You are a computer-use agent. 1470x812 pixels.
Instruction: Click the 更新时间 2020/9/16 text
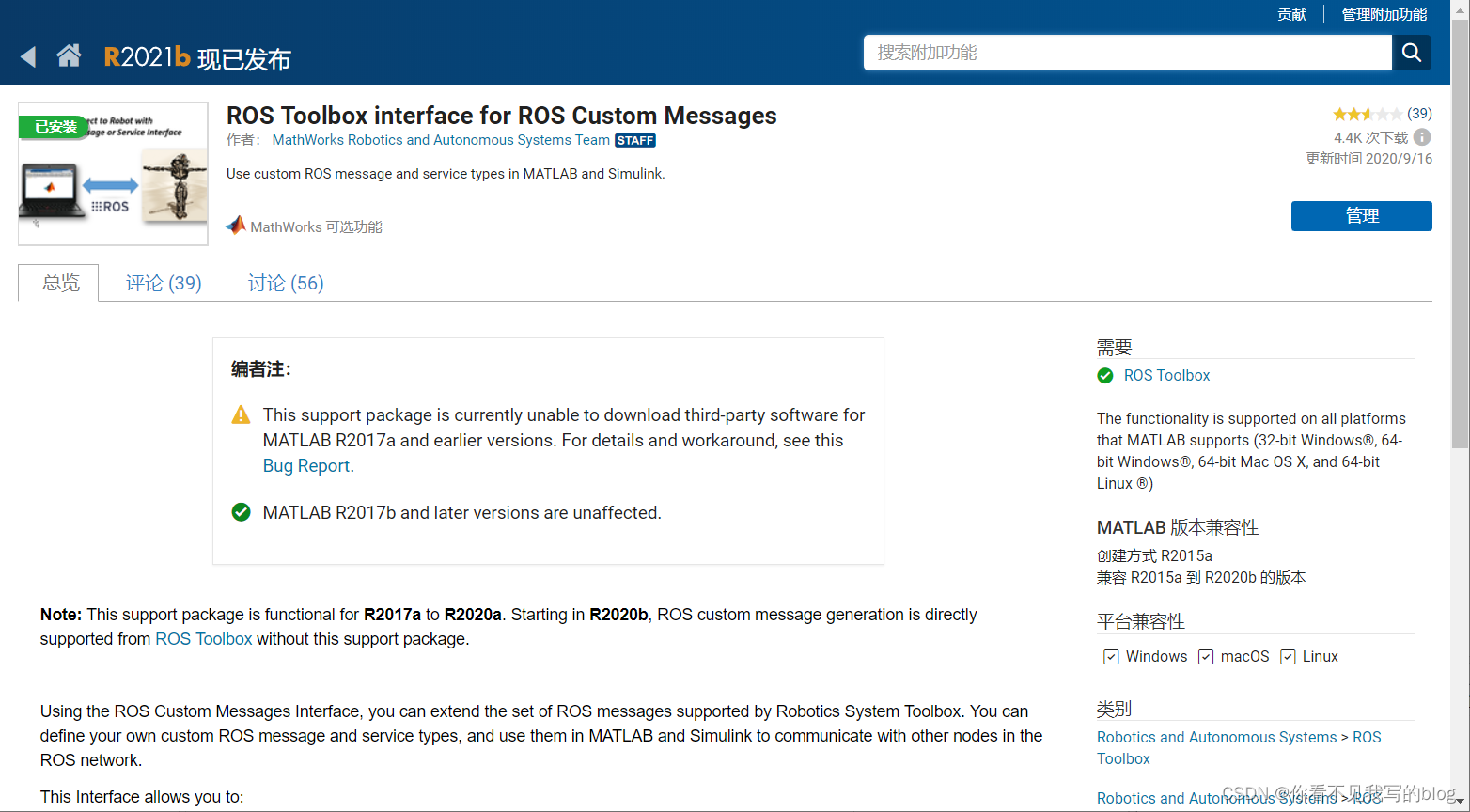coord(1368,159)
